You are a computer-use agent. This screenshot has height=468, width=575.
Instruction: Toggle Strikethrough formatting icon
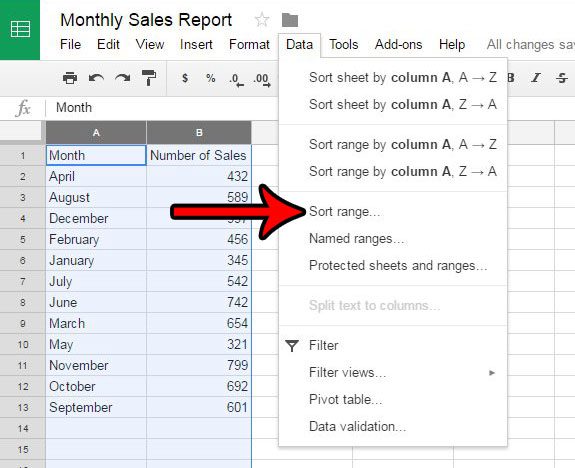point(562,78)
